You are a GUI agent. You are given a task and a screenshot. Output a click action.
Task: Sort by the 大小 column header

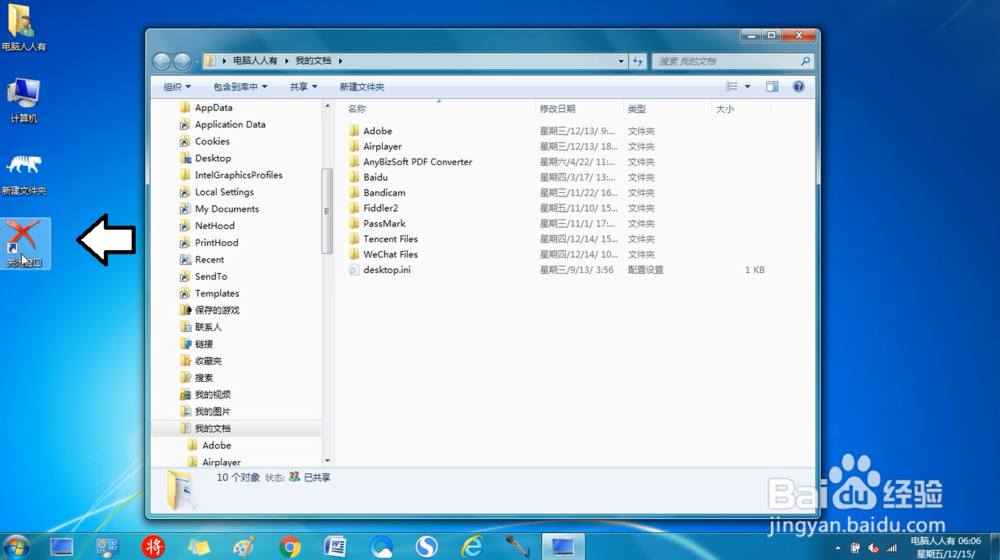(x=724, y=109)
